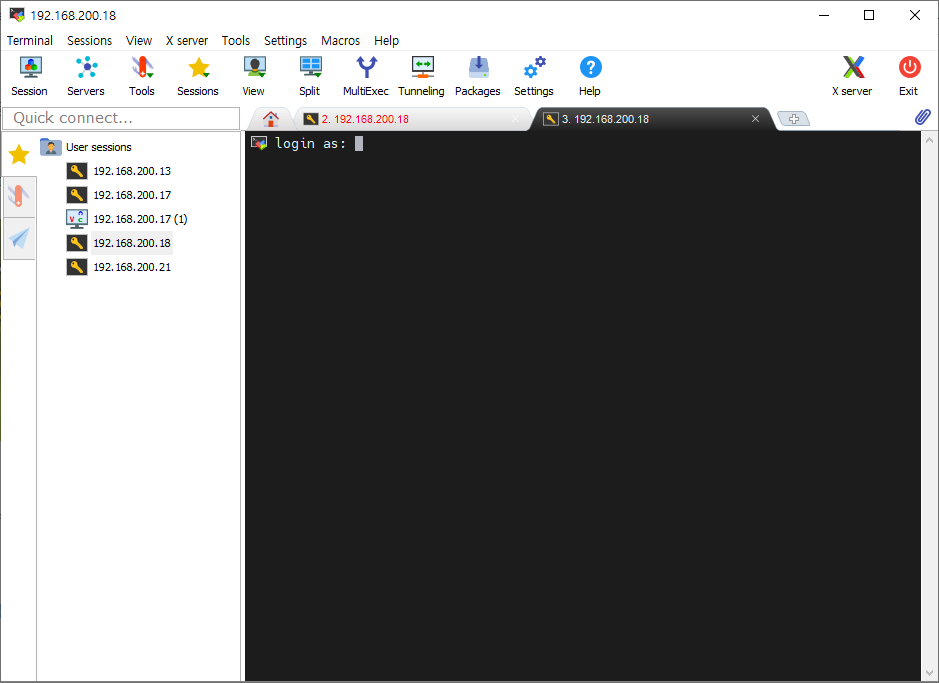Viewport: 939px width, 683px height.
Task: Click the paperclip attachment icon
Action: click(923, 117)
